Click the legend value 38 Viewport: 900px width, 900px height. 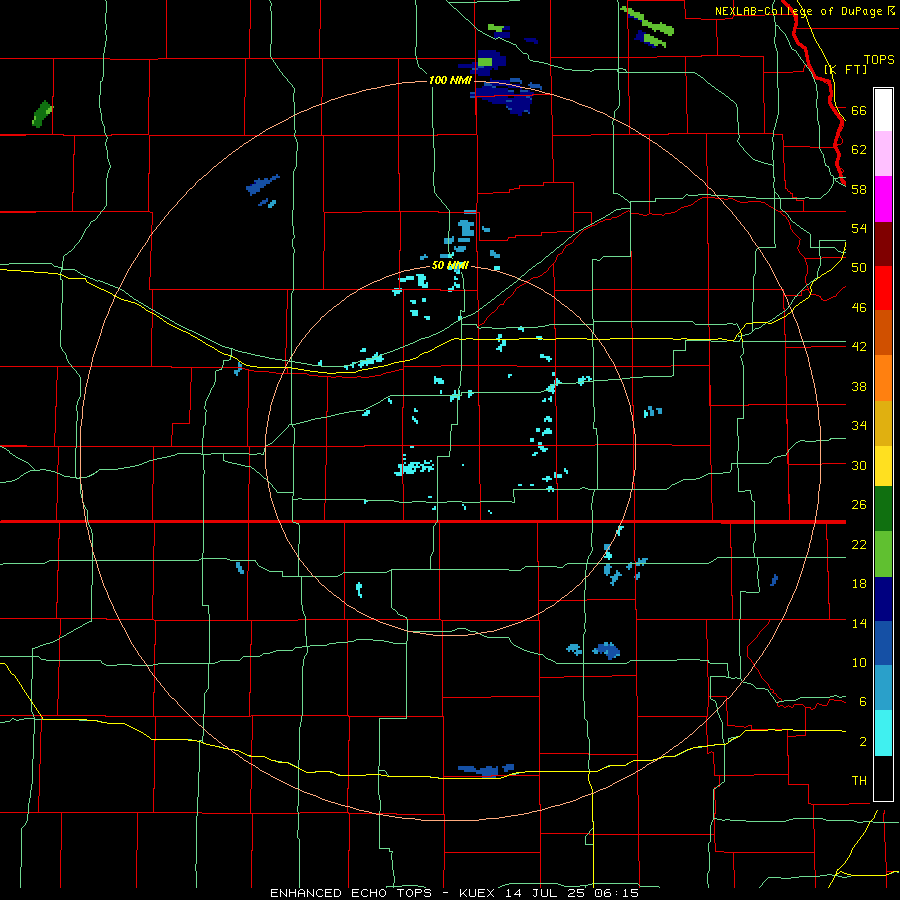pos(859,386)
